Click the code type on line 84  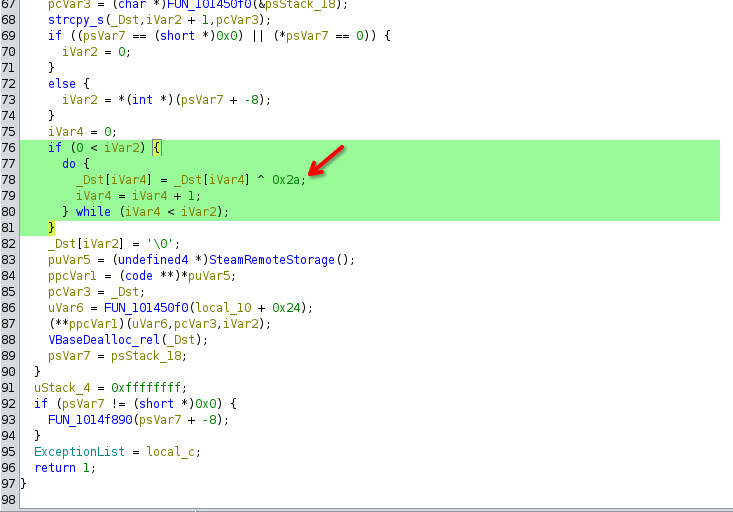click(139, 276)
